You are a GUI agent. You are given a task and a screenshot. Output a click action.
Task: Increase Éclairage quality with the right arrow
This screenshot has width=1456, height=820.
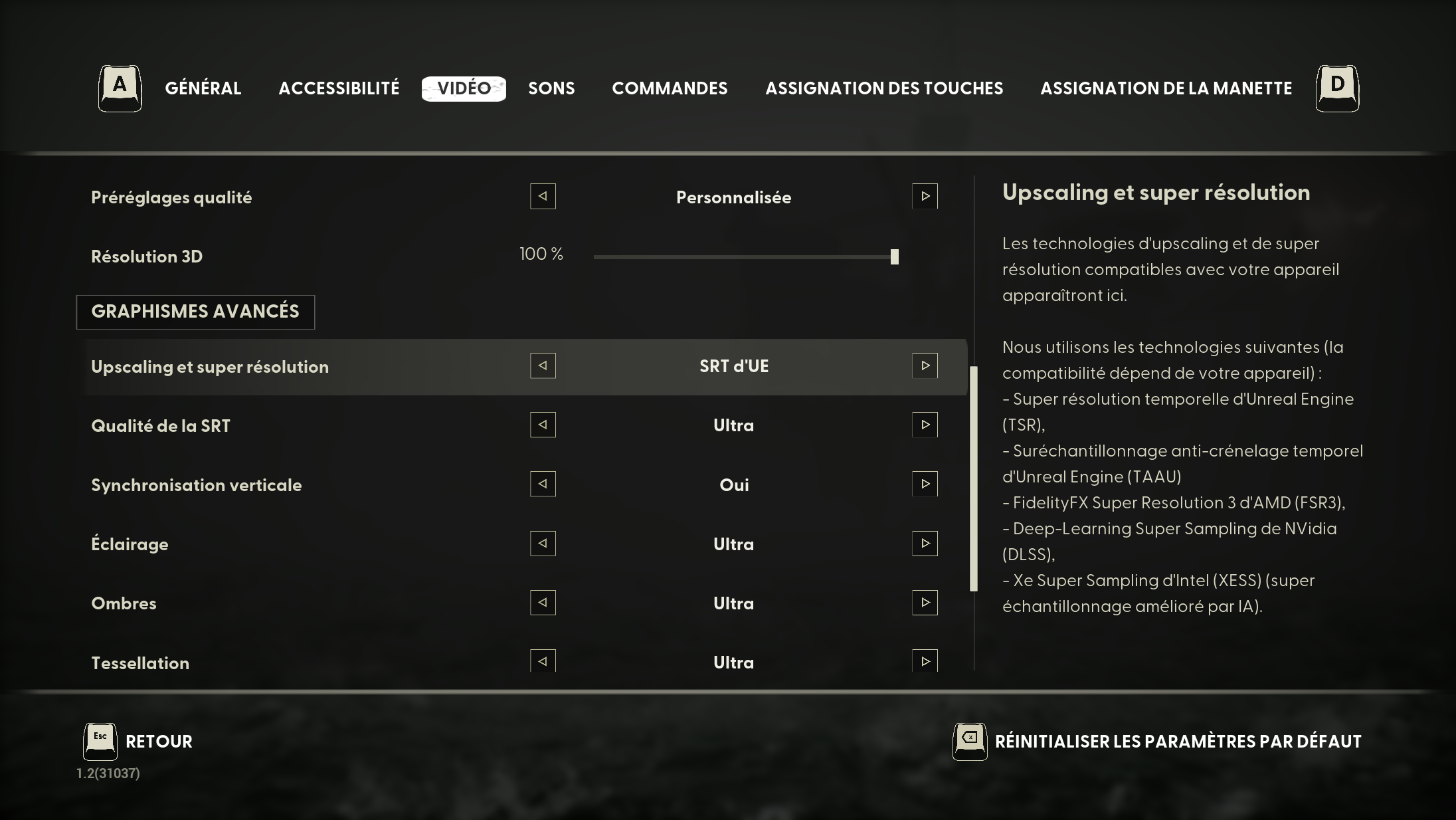925,543
